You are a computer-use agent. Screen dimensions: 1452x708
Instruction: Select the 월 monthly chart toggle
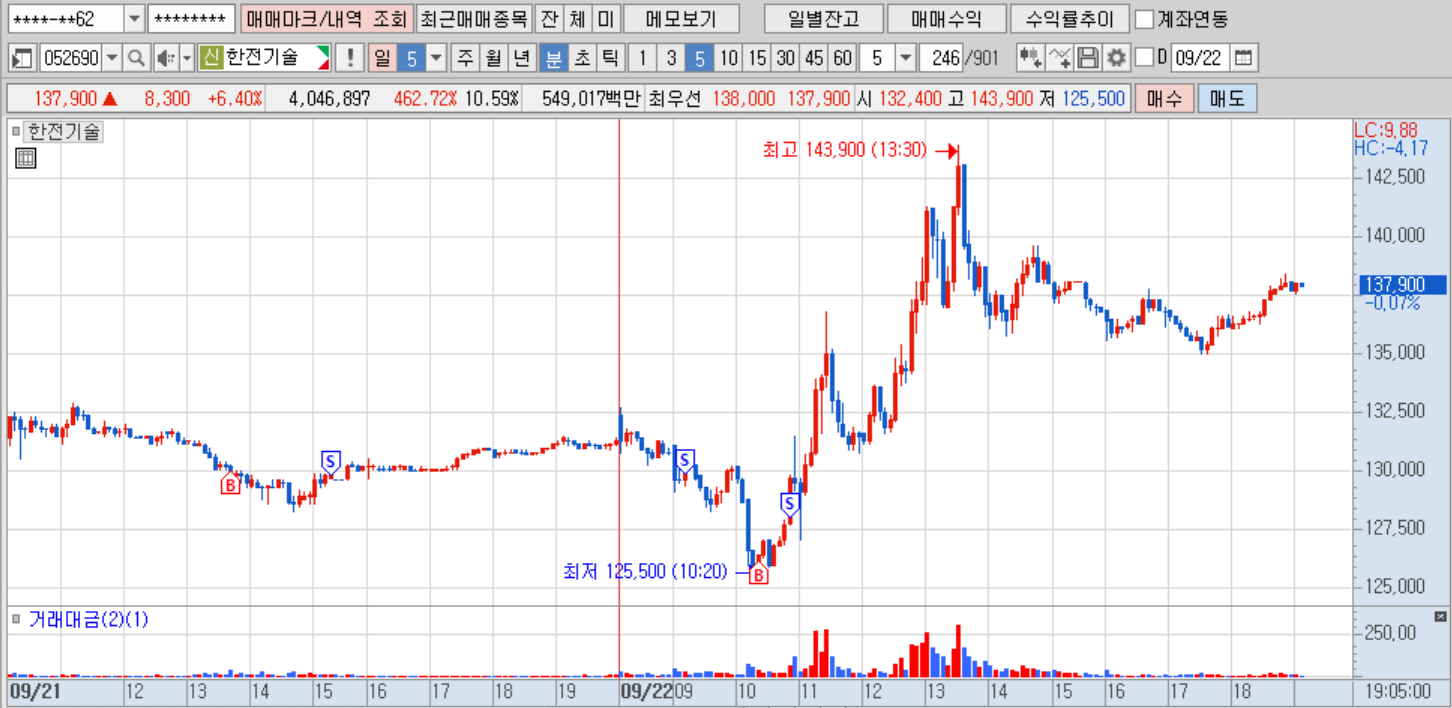[493, 58]
